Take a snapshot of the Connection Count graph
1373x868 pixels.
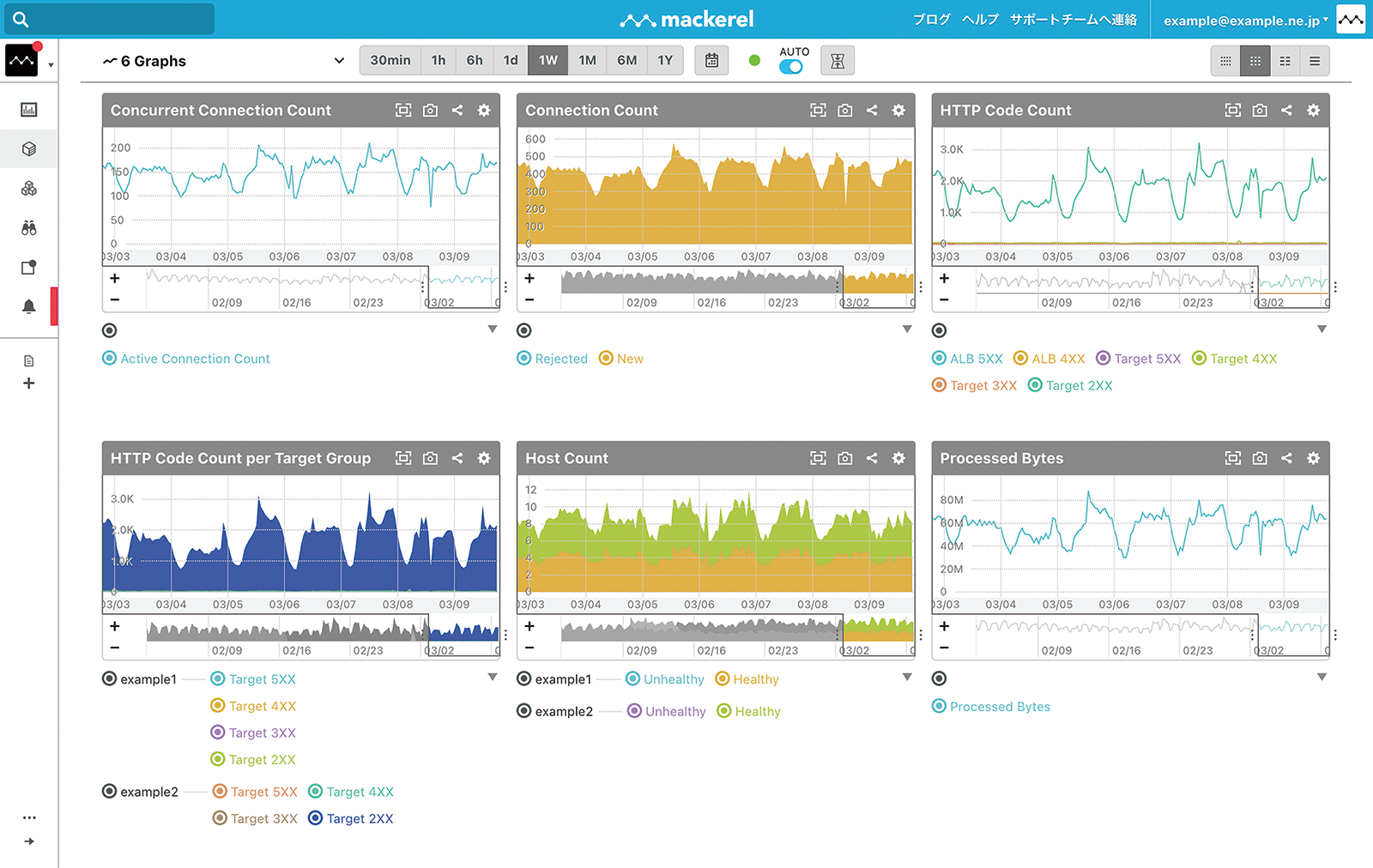pyautogui.click(x=845, y=111)
